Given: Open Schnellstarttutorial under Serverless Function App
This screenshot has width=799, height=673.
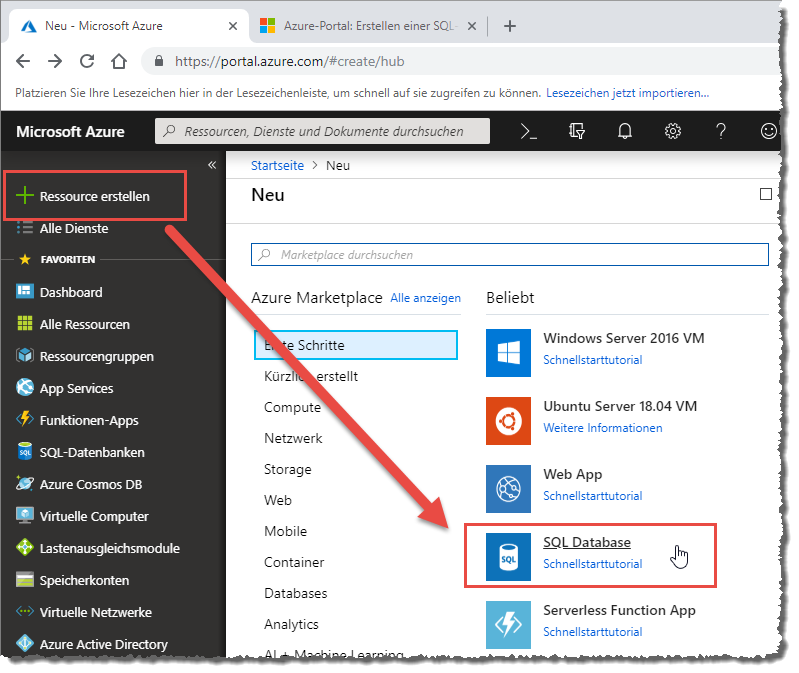Looking at the screenshot, I should [x=592, y=632].
